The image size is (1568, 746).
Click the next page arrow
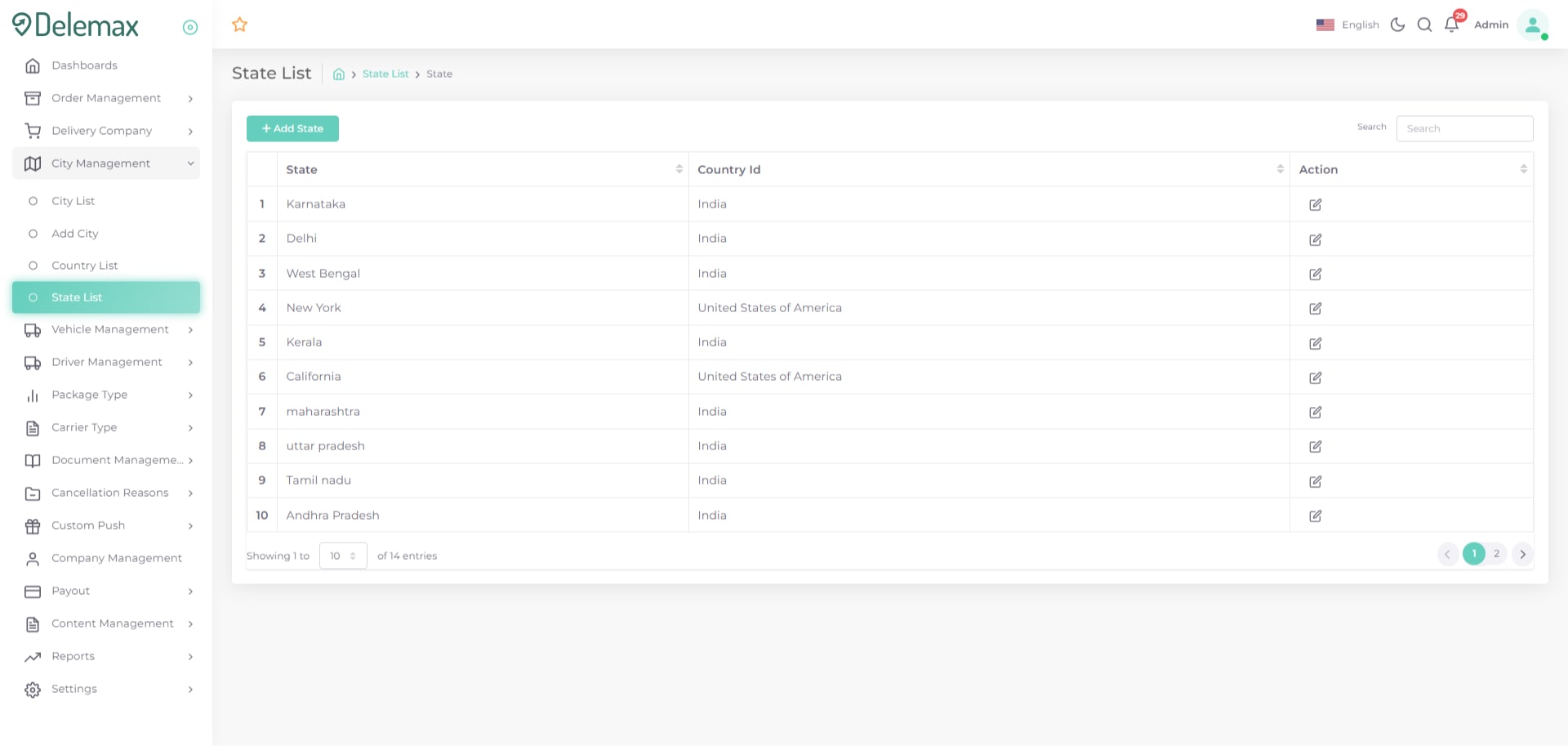1522,554
